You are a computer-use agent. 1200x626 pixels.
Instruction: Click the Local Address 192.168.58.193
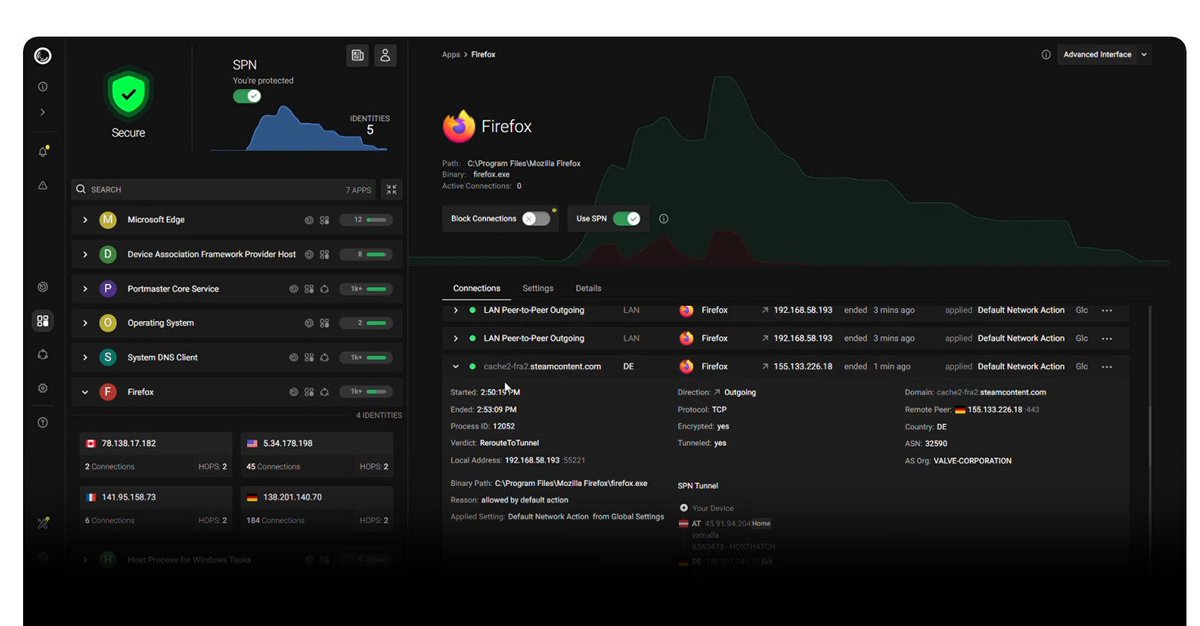(x=533, y=461)
